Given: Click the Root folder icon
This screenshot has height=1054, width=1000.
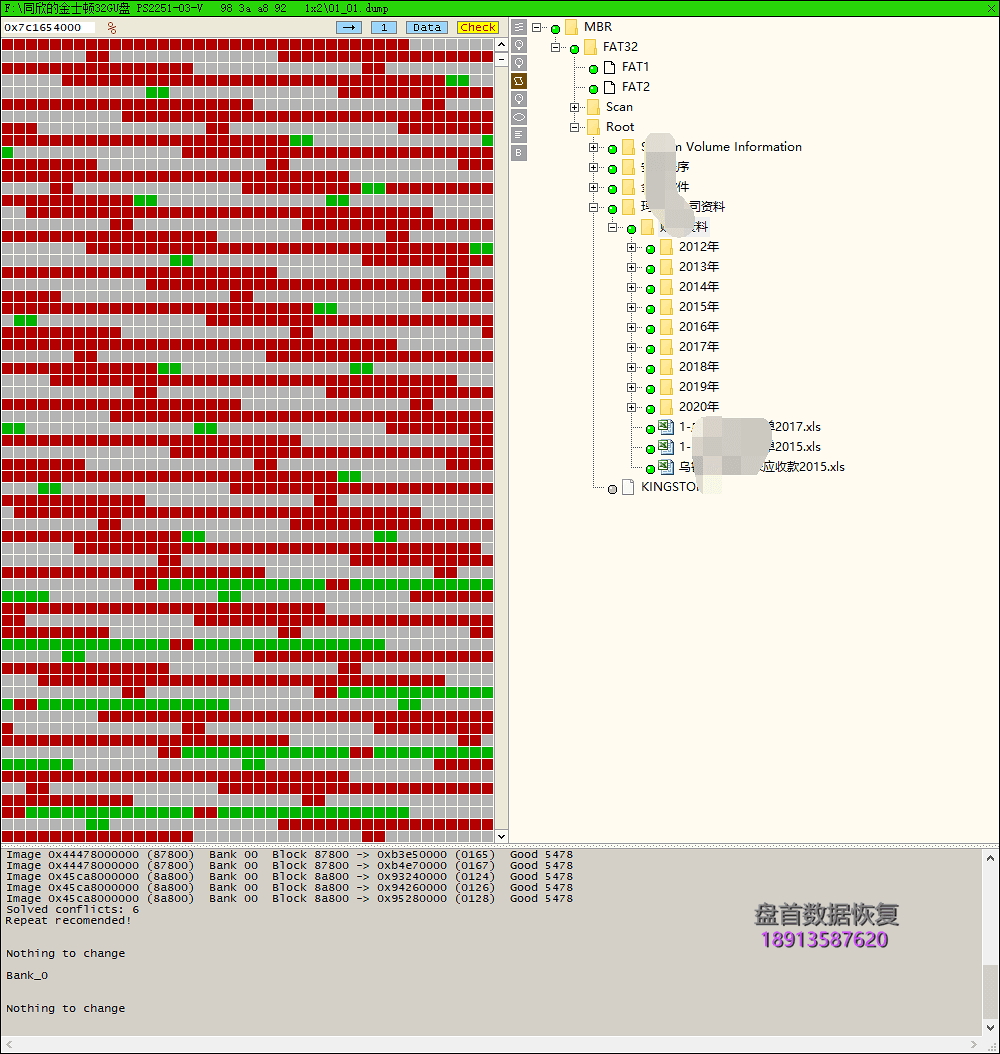Looking at the screenshot, I should pyautogui.click(x=593, y=127).
